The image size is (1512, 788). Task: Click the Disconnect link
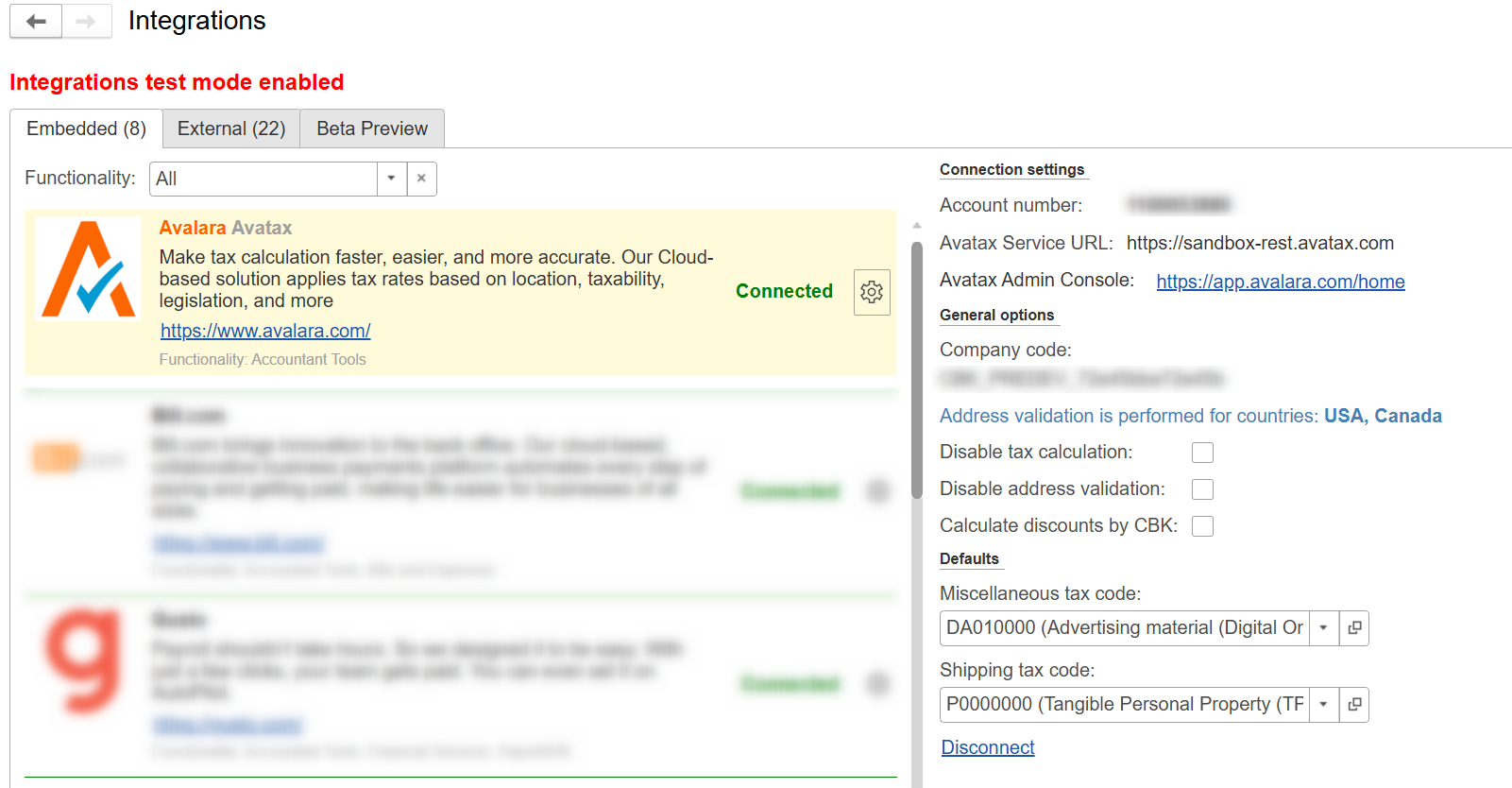(x=988, y=747)
